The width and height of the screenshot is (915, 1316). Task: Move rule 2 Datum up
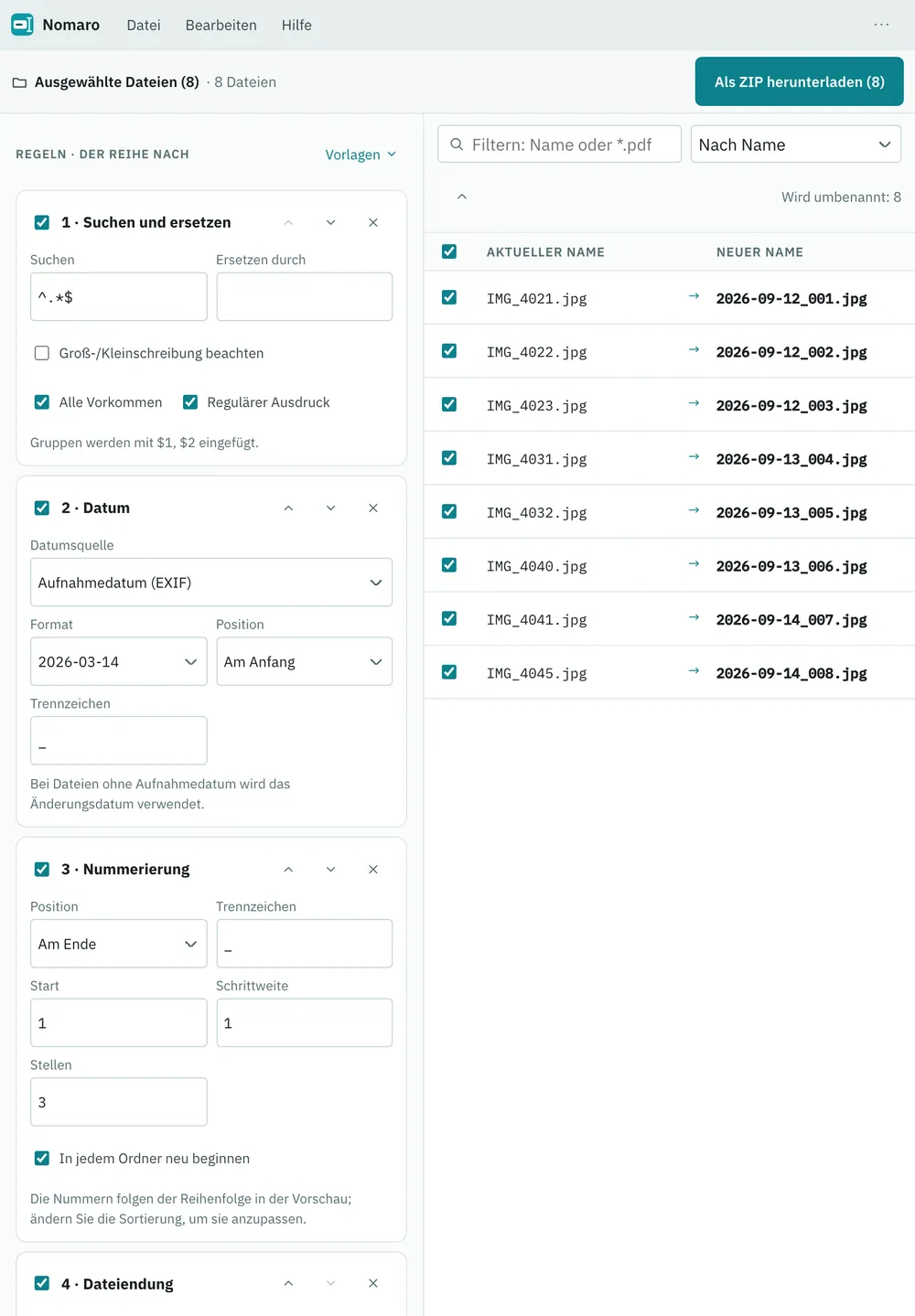click(x=288, y=508)
